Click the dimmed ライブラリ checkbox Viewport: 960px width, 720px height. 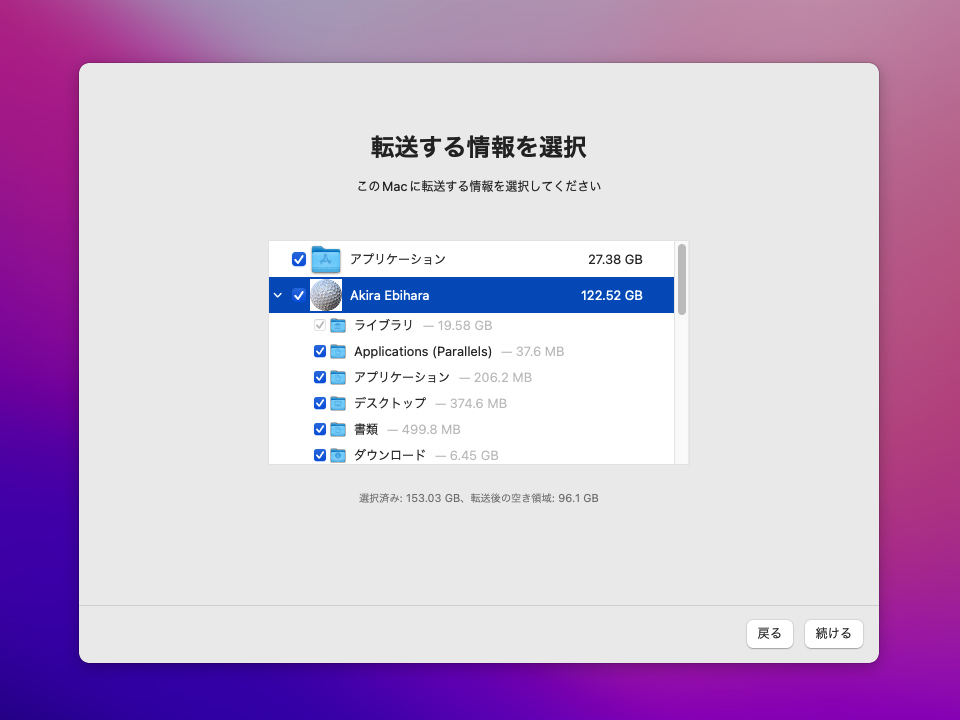320,326
